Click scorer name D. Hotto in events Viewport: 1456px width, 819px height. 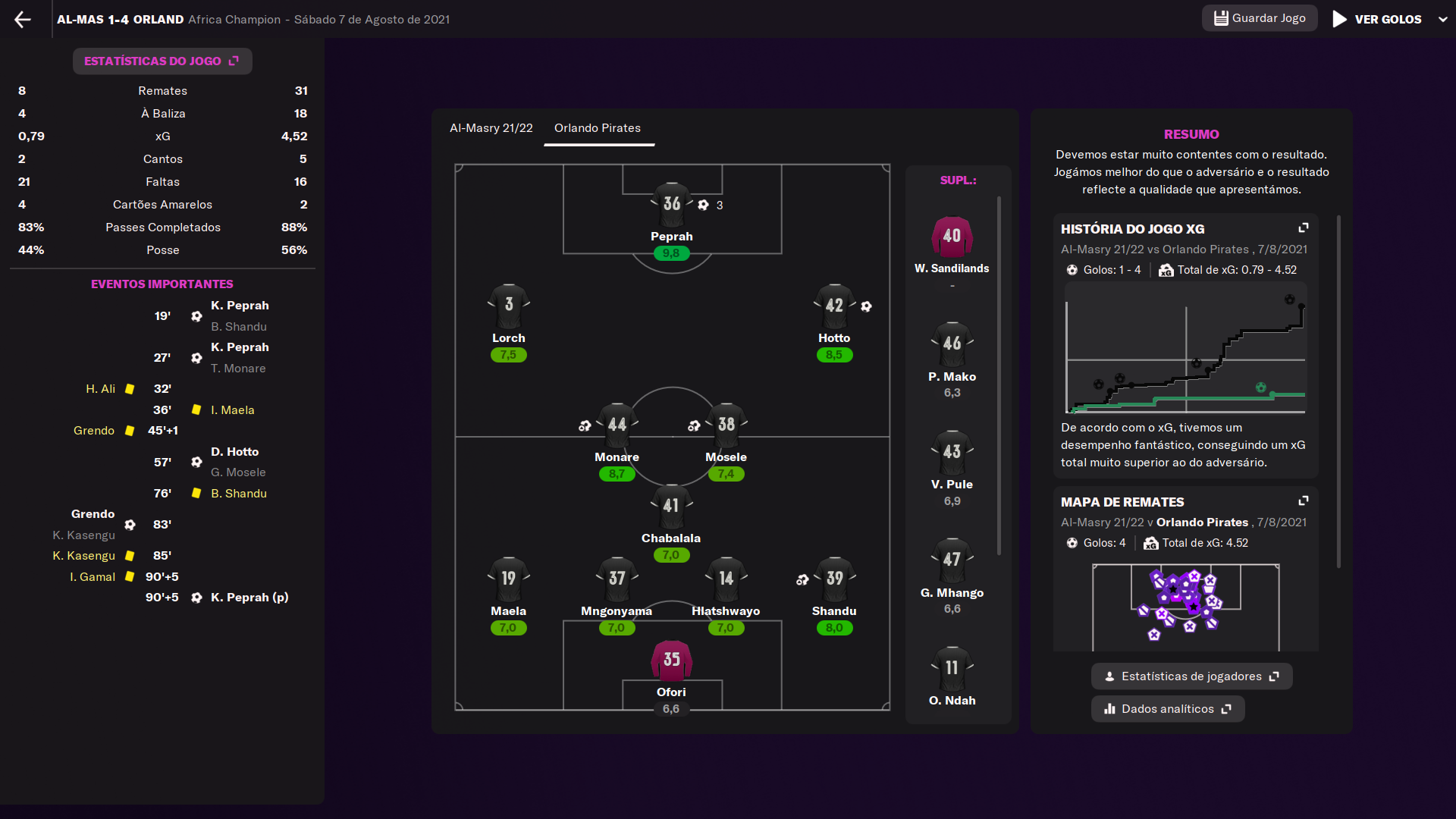(234, 451)
